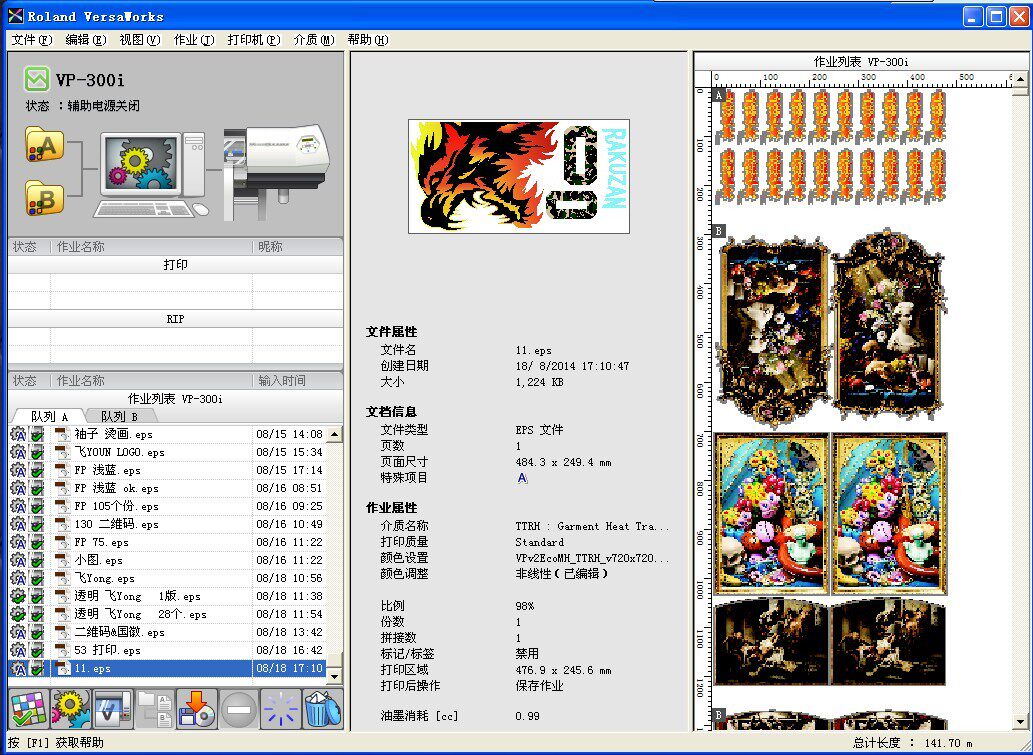Click the A marker in the layout preview
The width and height of the screenshot is (1033, 755).
click(719, 95)
